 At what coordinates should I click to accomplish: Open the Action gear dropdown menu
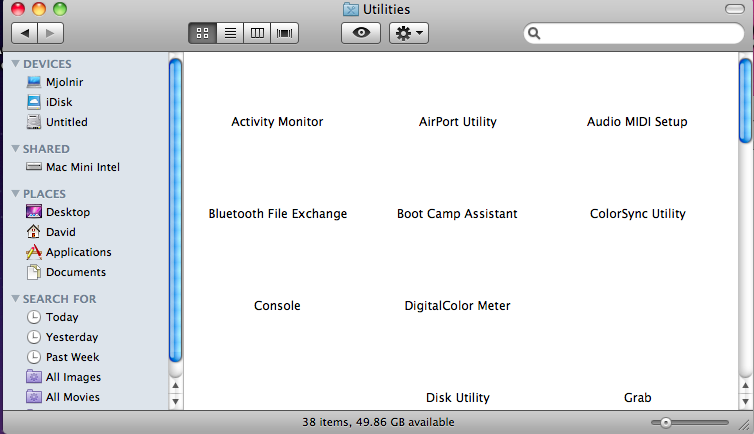[409, 33]
